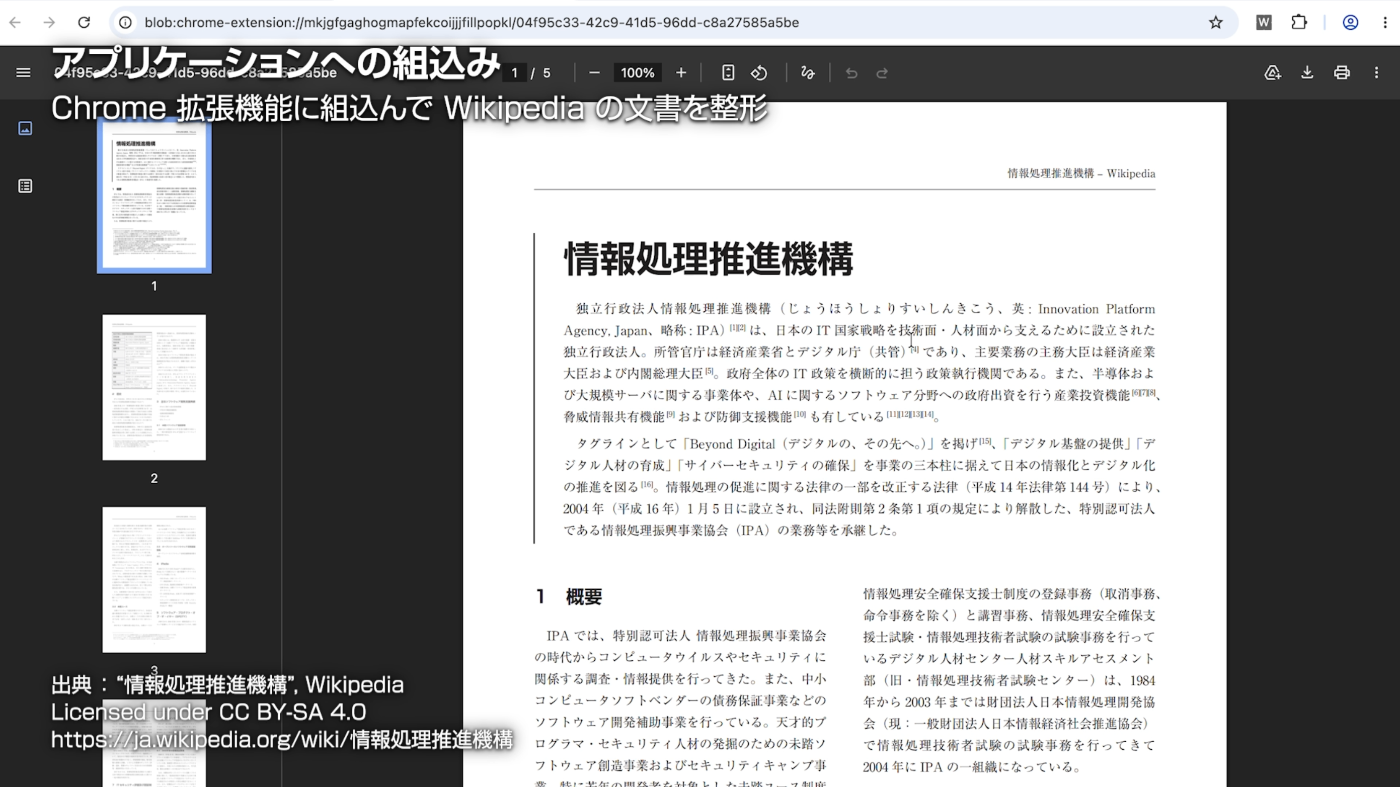This screenshot has height=787, width=1400.
Task: Click the W extension icon in the toolbar
Action: pos(1264,22)
